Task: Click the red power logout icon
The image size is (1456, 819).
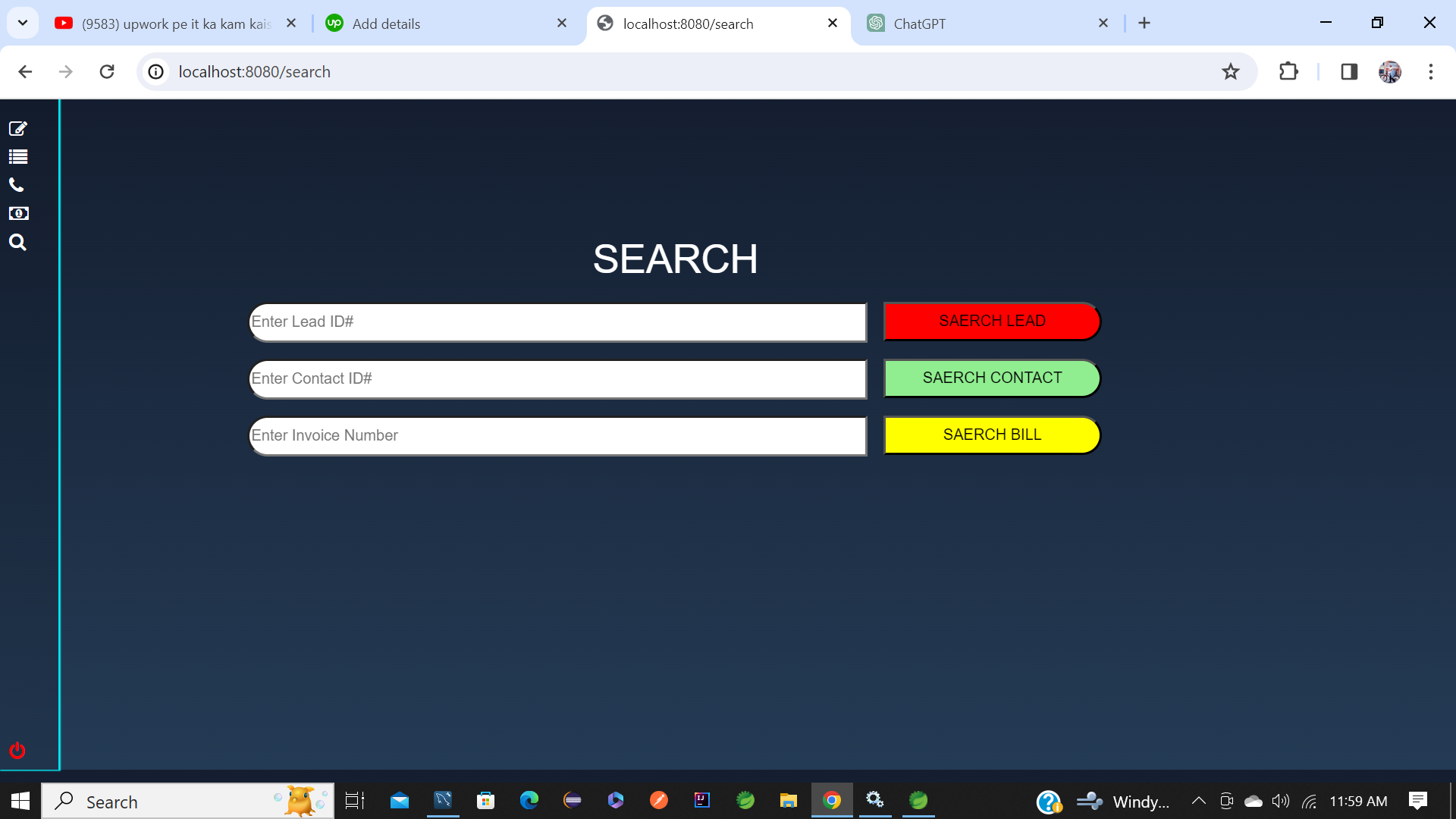Action: [17, 751]
